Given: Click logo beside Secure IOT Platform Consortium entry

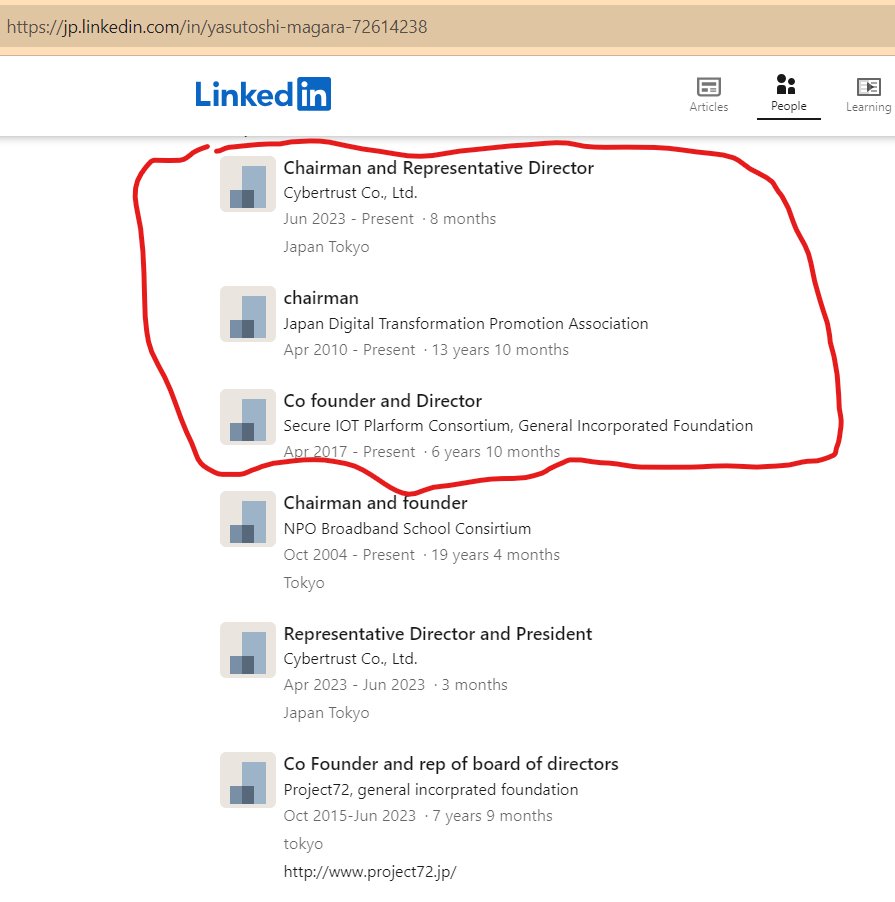Looking at the screenshot, I should pos(248,416).
